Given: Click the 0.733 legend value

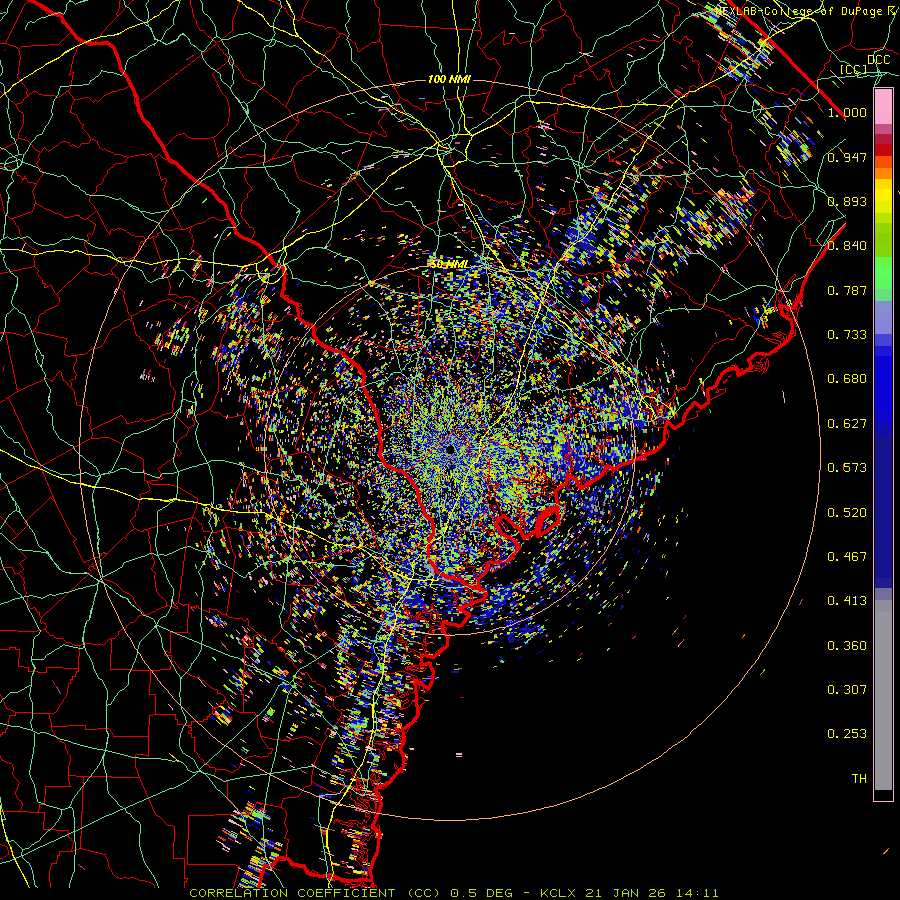Looking at the screenshot, I should pyautogui.click(x=847, y=335).
